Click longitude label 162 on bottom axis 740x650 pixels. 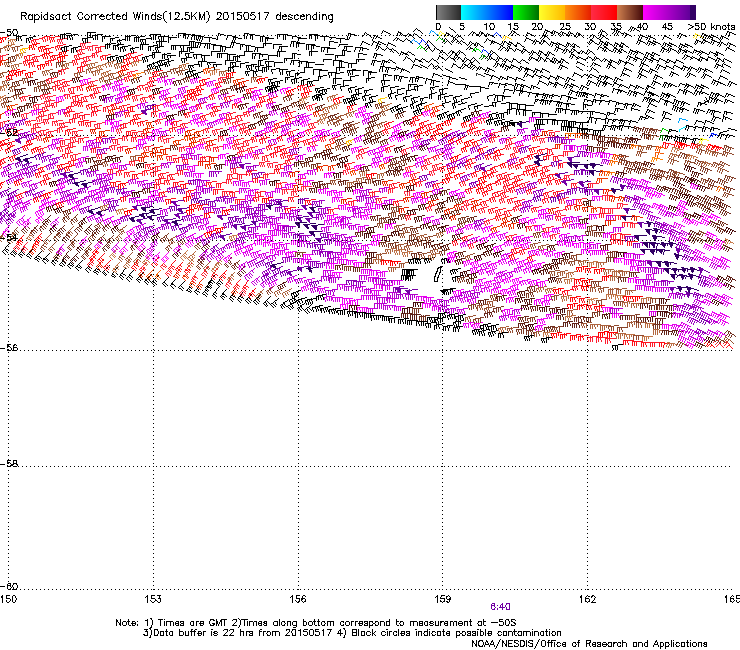coord(587,599)
